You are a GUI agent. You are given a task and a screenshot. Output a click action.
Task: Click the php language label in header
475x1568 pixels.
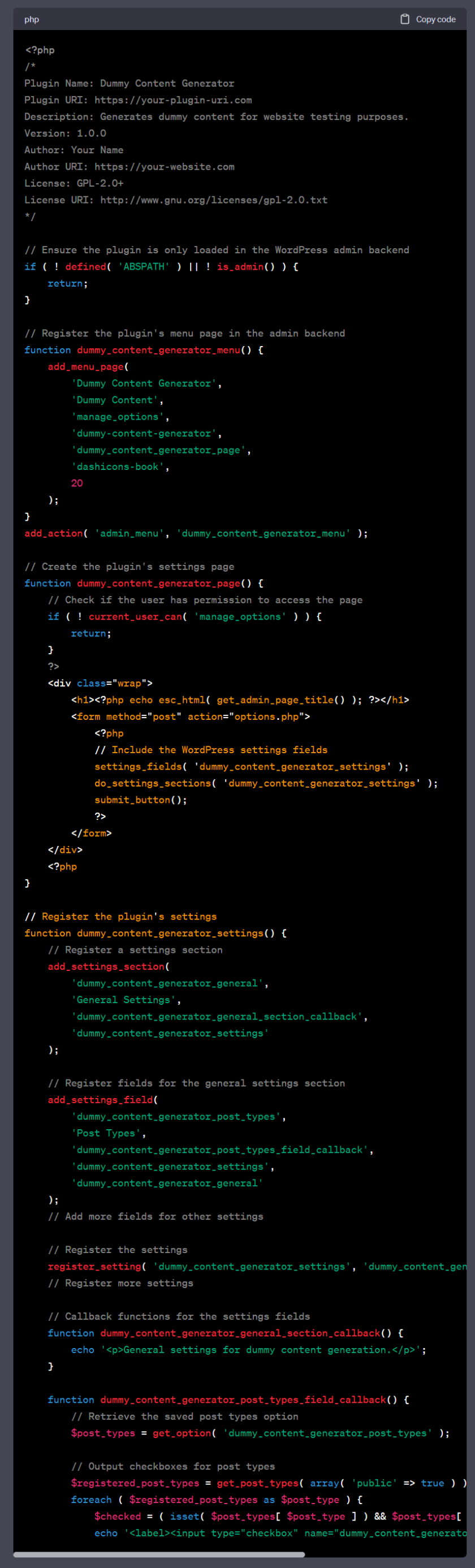(32, 19)
